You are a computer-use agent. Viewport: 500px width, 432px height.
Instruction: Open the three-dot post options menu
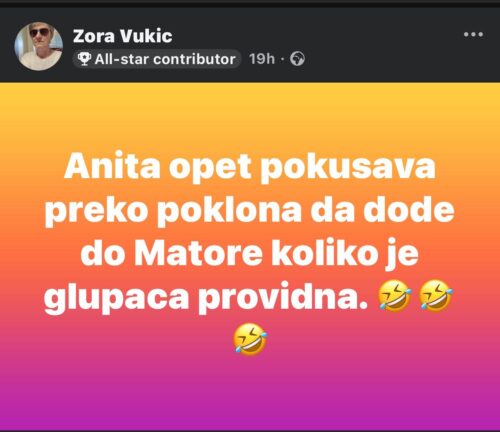pyautogui.click(x=473, y=34)
